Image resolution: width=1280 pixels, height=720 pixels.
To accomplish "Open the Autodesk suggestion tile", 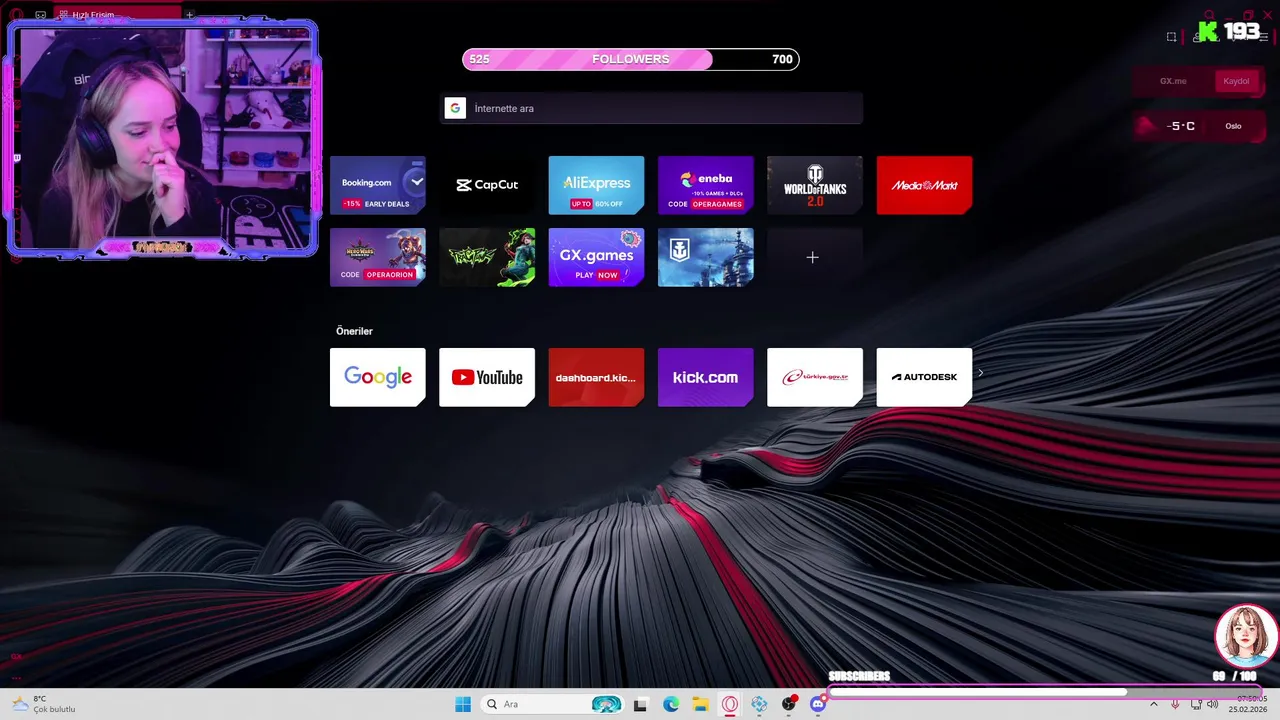I will (924, 377).
